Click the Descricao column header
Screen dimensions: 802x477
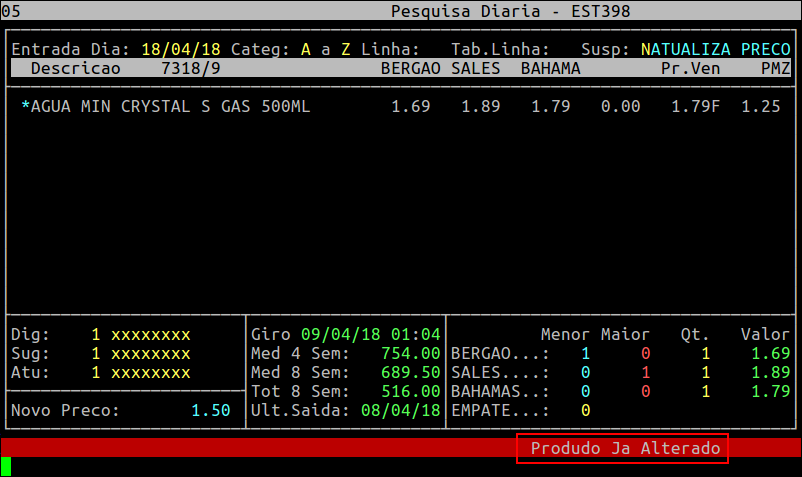tap(76, 68)
